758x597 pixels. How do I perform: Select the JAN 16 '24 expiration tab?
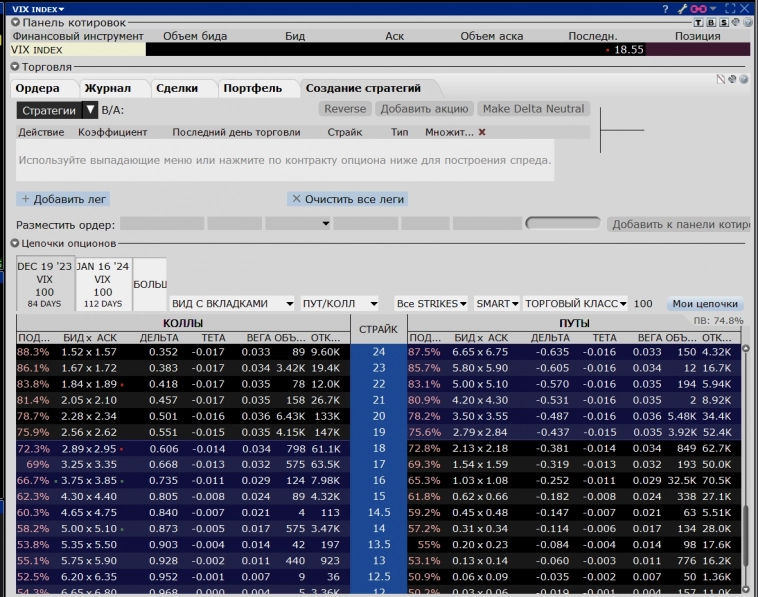click(x=102, y=284)
